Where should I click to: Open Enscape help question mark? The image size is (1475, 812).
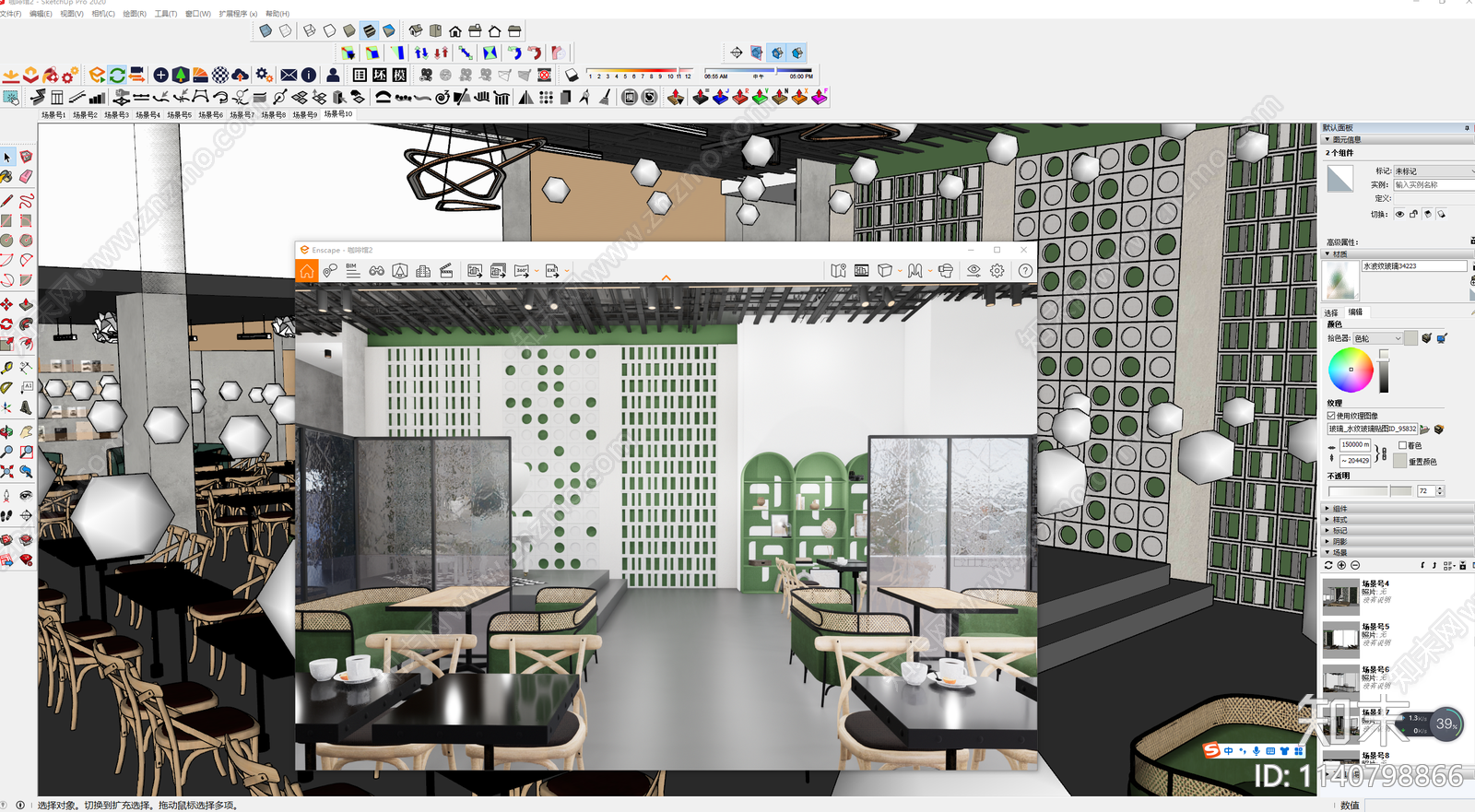1025,270
